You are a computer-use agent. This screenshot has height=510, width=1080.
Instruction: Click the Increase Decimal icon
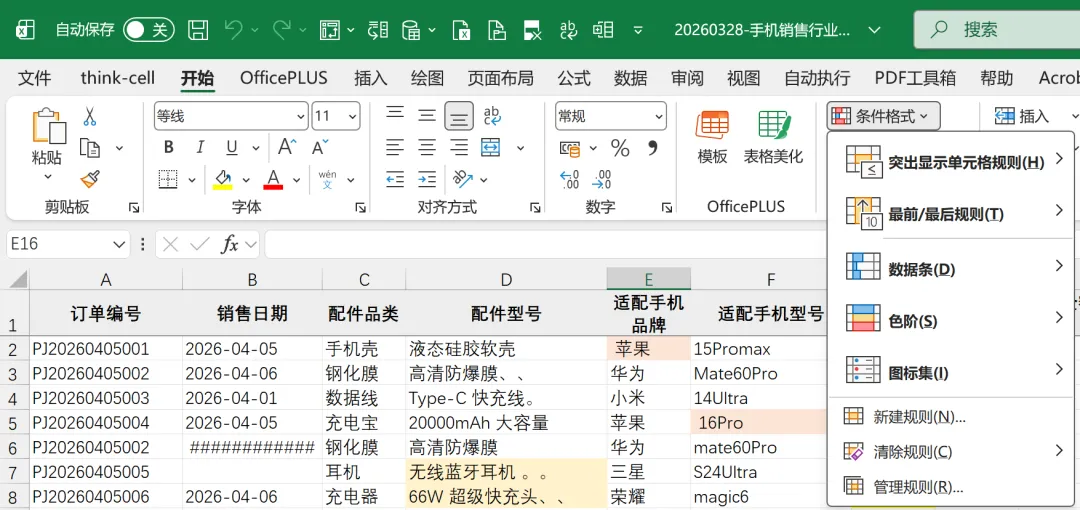(570, 179)
